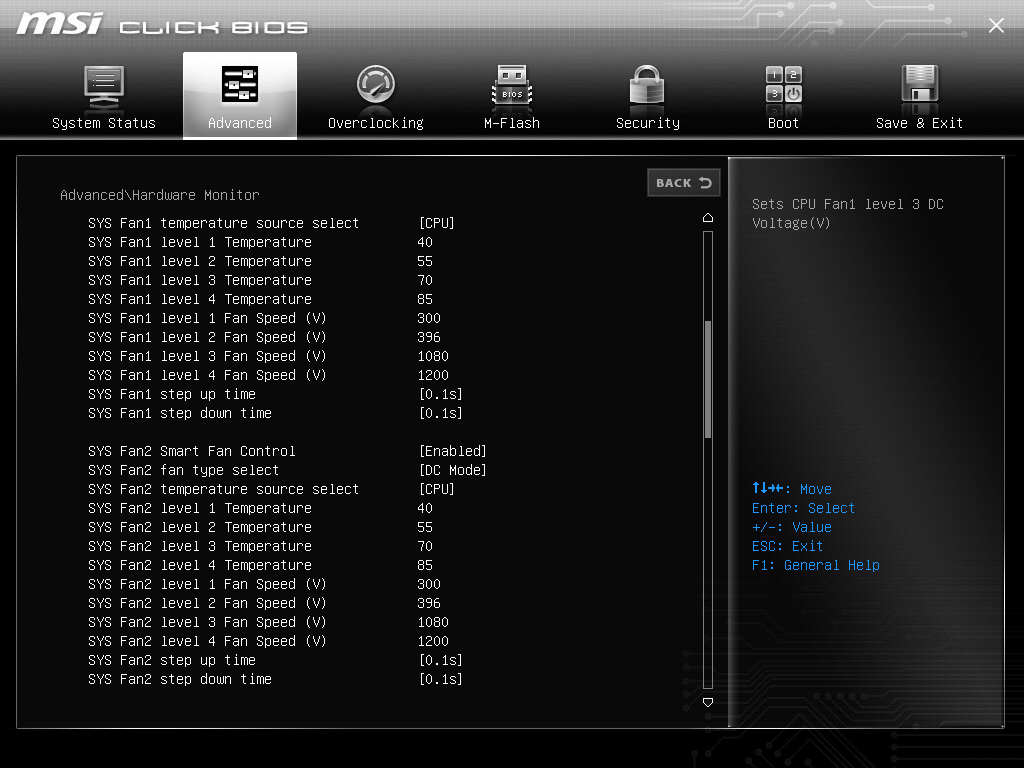Select SYS Fan2 level 2 Temperature value 55

pyautogui.click(x=425, y=527)
